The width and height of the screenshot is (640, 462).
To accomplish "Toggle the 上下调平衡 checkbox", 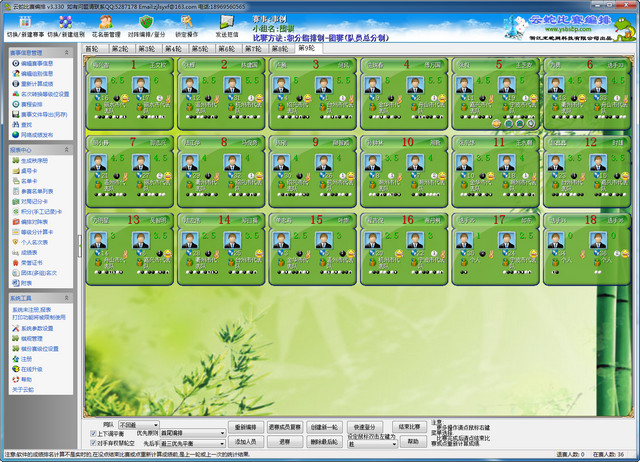I will pyautogui.click(x=93, y=433).
